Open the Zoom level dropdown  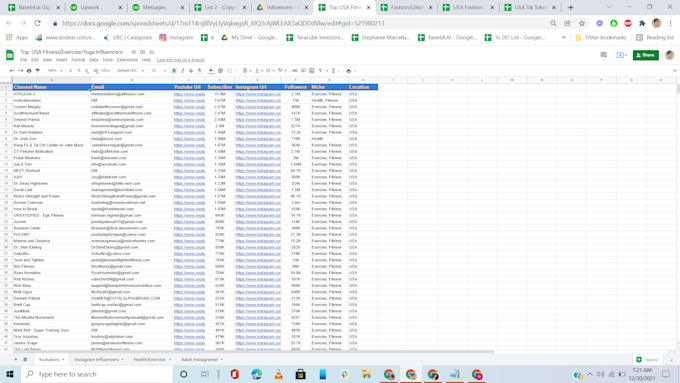coord(55,70)
